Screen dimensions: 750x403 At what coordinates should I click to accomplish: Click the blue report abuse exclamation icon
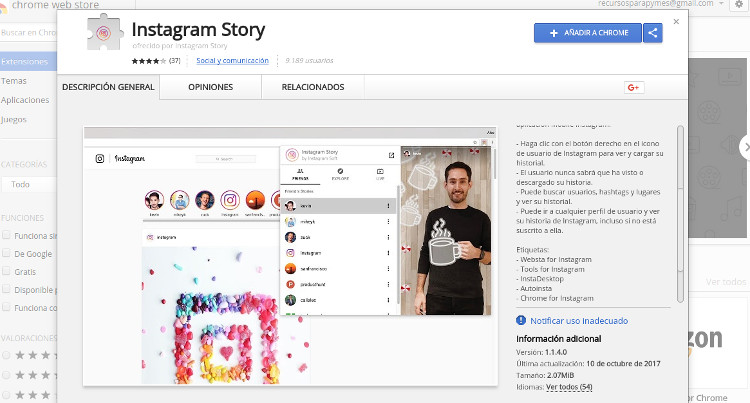[x=521, y=320]
